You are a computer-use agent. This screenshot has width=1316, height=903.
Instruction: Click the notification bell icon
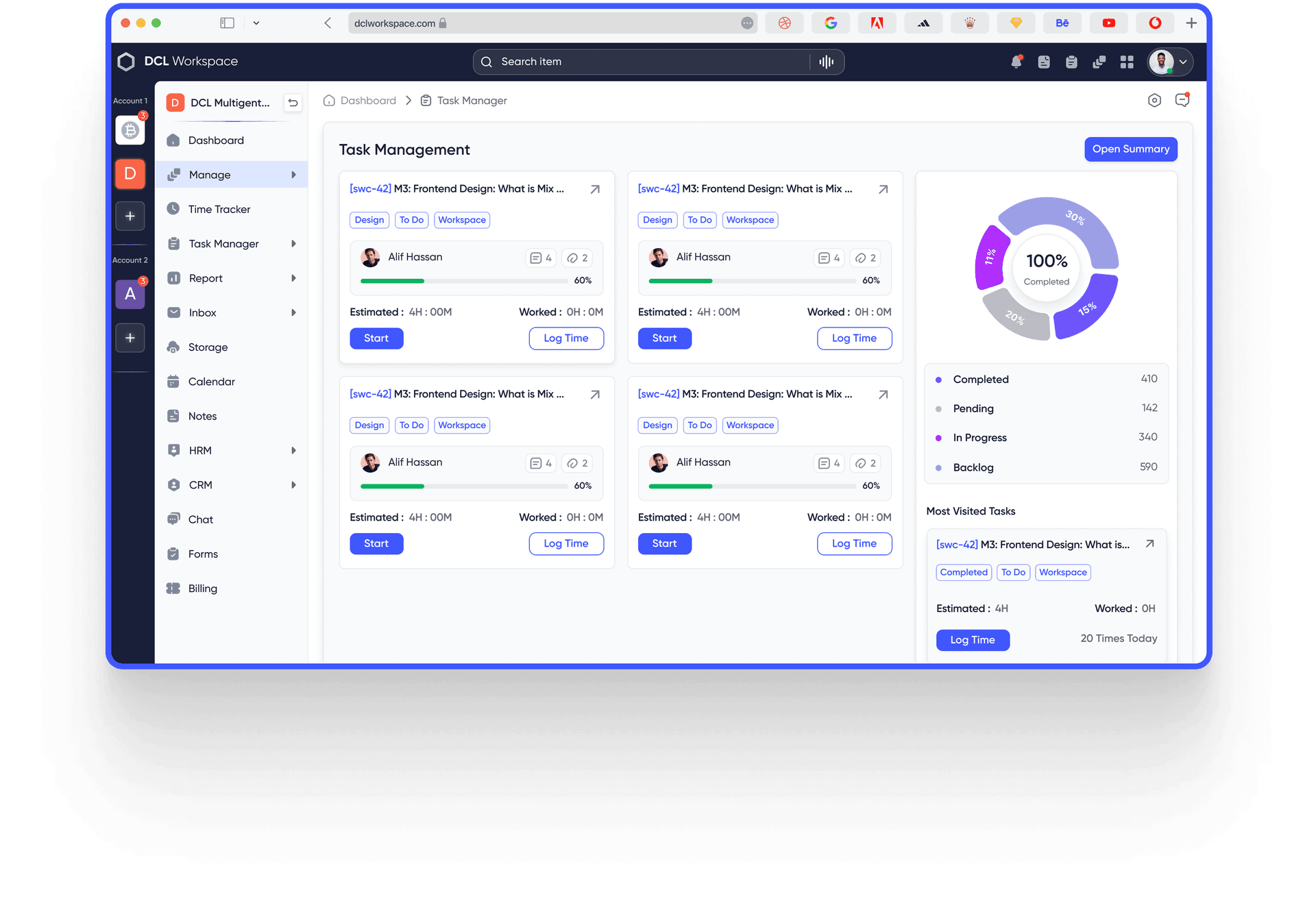(1016, 62)
